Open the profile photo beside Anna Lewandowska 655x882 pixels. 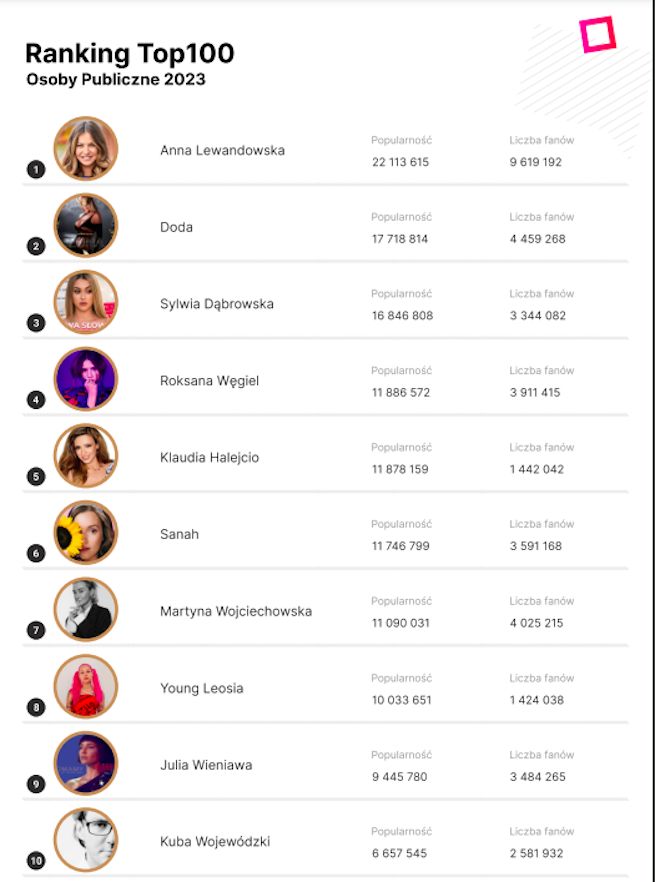(86, 149)
